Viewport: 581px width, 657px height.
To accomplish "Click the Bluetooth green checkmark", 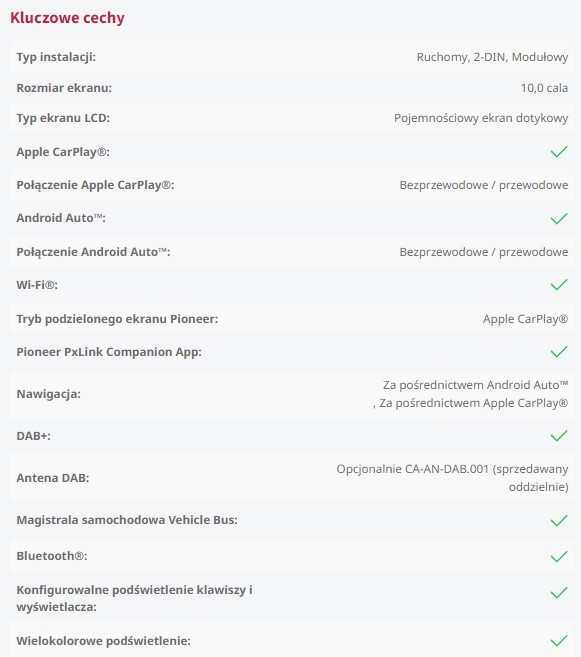I will pos(559,556).
